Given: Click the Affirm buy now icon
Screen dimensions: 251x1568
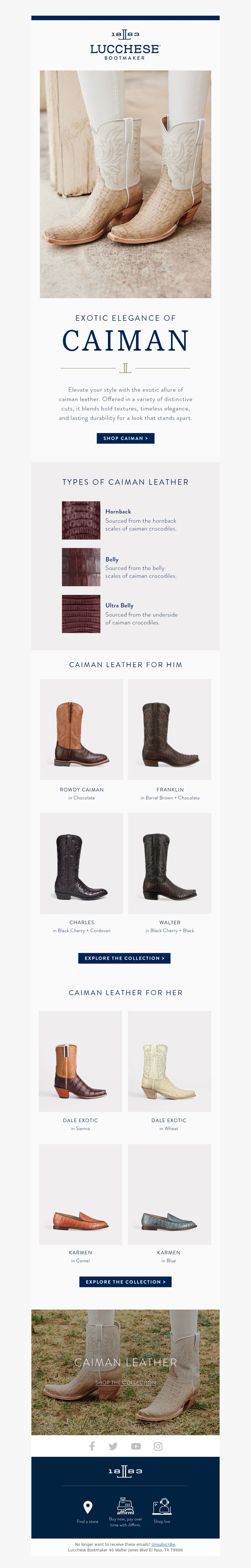Looking at the screenshot, I should [x=125, y=1505].
